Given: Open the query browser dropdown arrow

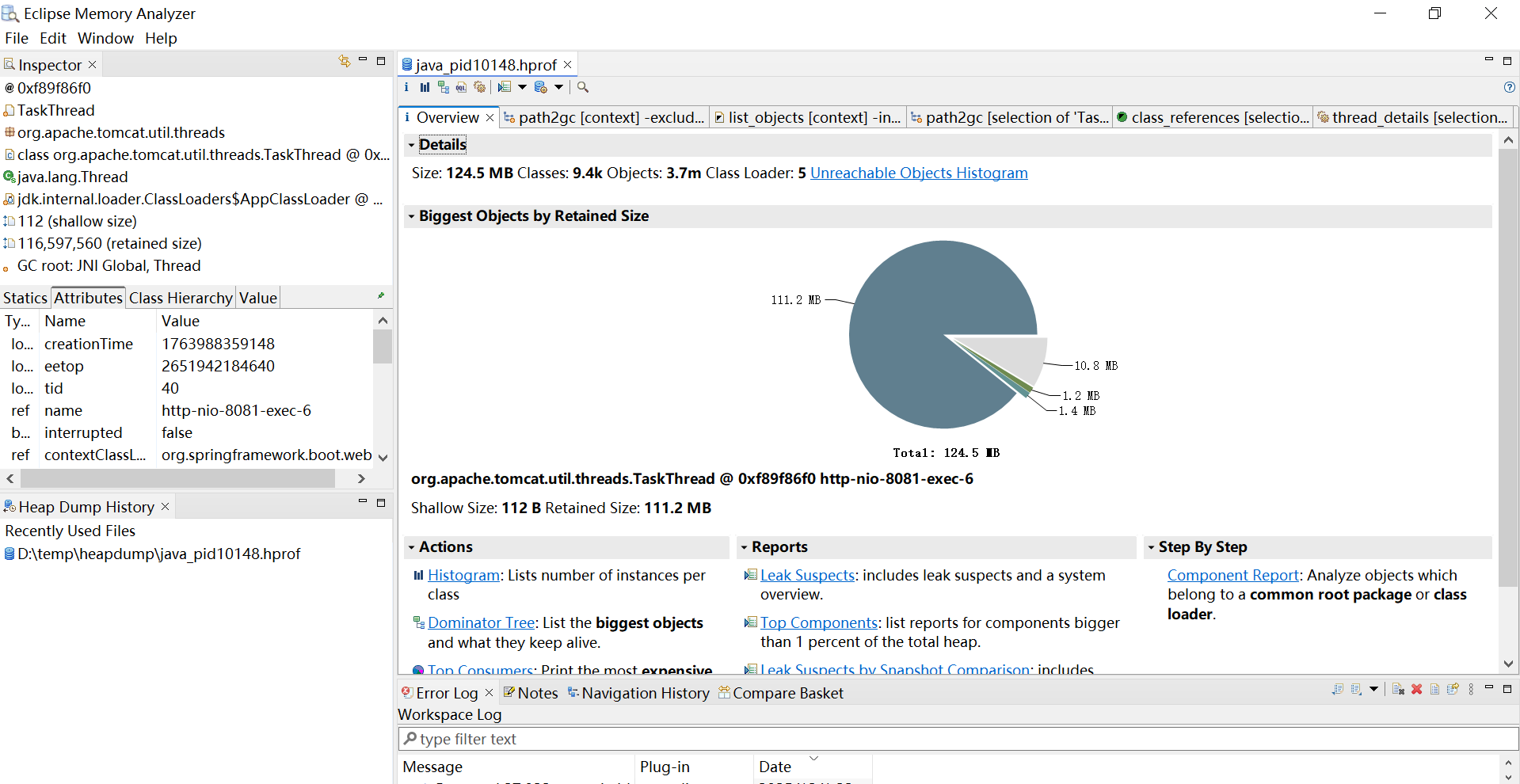Looking at the screenshot, I should (x=558, y=87).
